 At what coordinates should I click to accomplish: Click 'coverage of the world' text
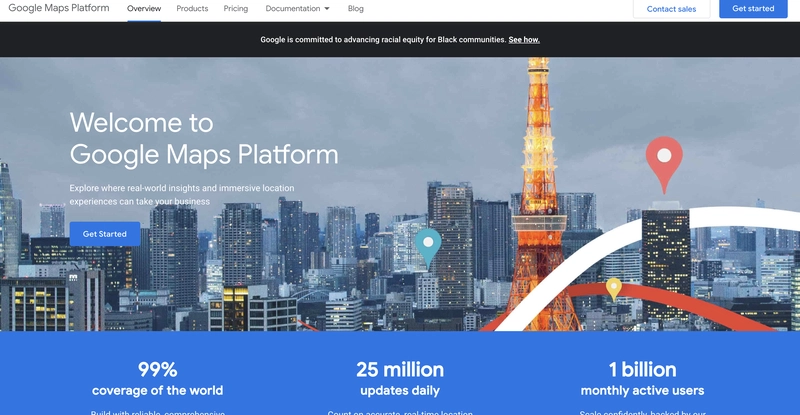click(157, 390)
